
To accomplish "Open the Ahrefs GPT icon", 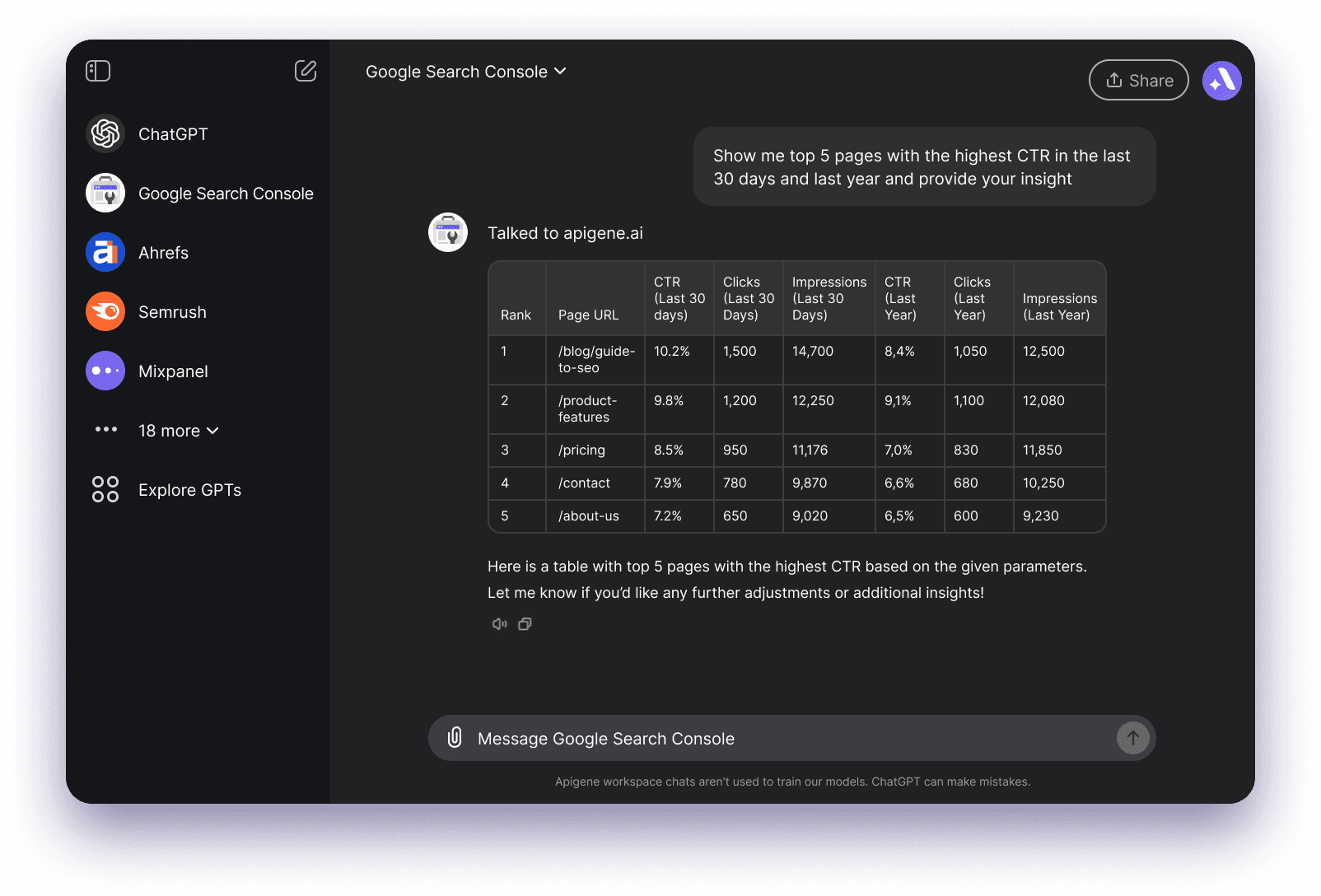I will (105, 252).
